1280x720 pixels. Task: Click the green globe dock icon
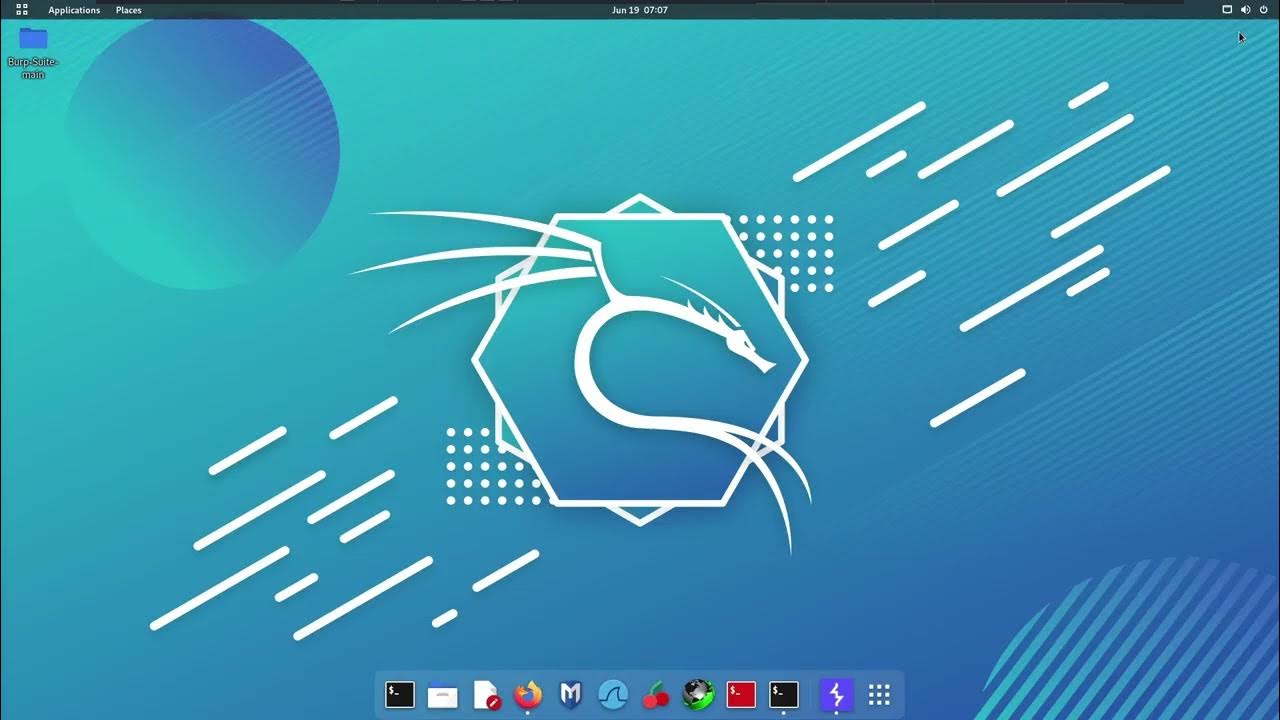[699, 694]
